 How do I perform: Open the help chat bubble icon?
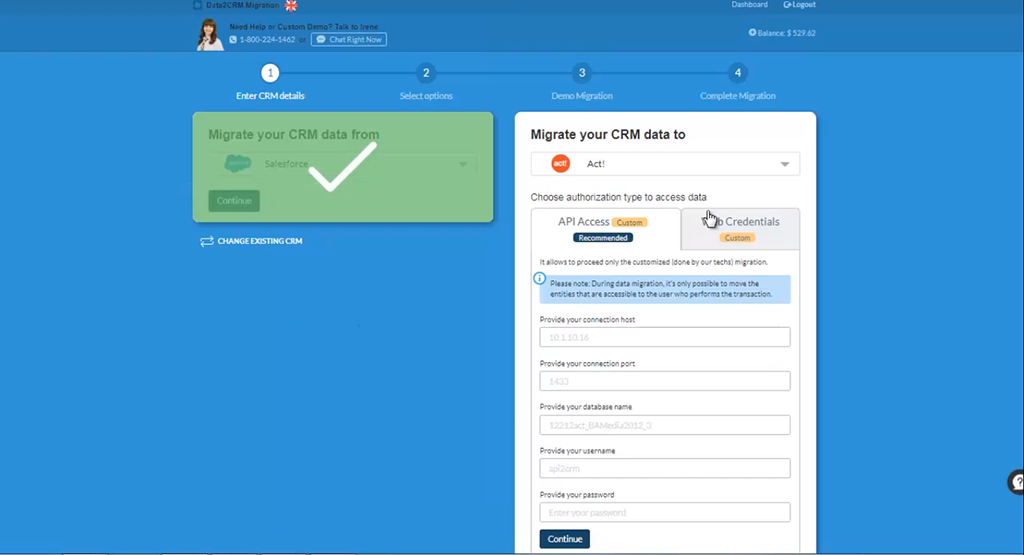[1016, 483]
